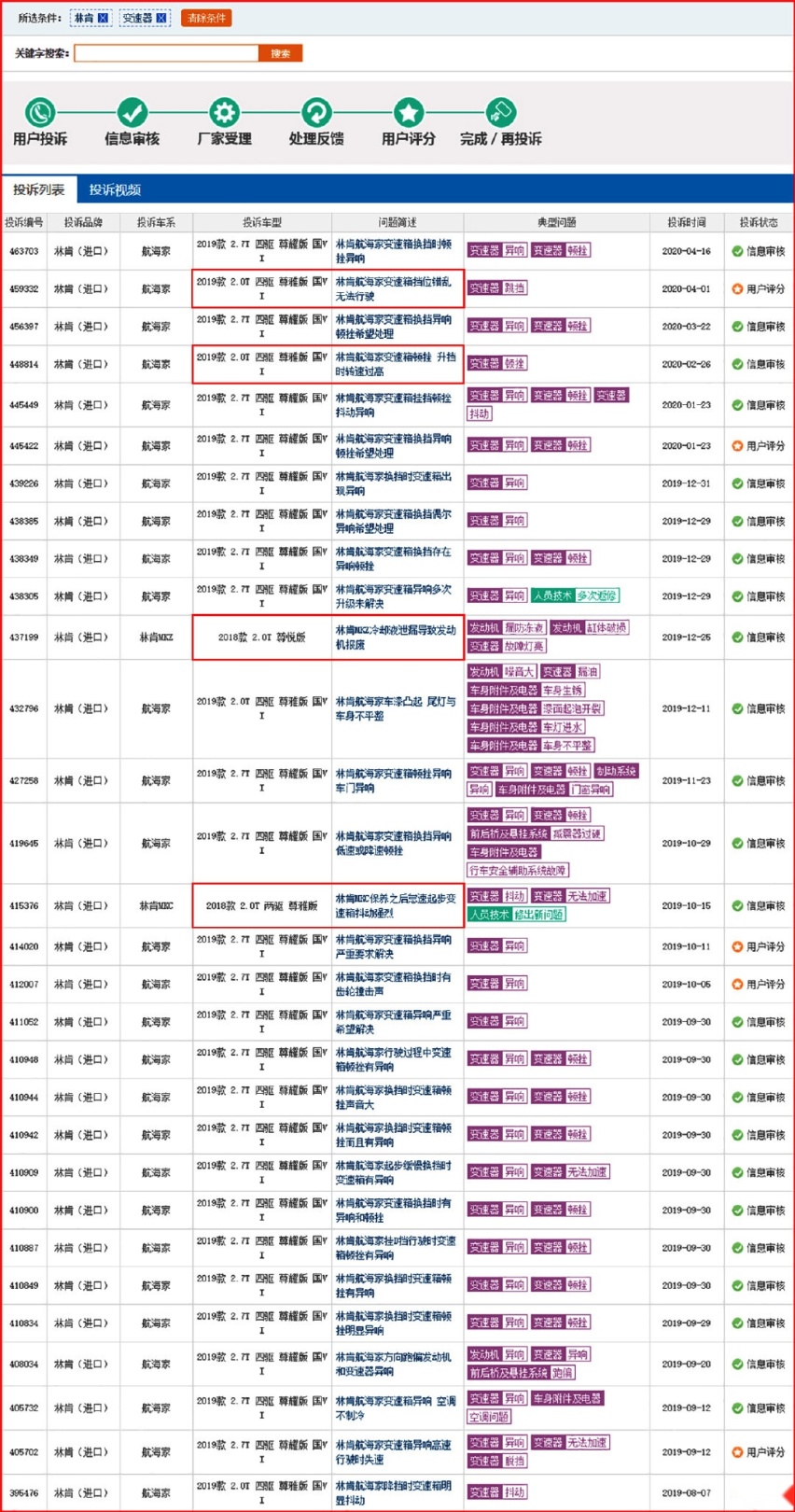Image resolution: width=795 pixels, height=1512 pixels.
Task: Click the 制动系统 tag in row 427258
Action: pyautogui.click(x=616, y=771)
